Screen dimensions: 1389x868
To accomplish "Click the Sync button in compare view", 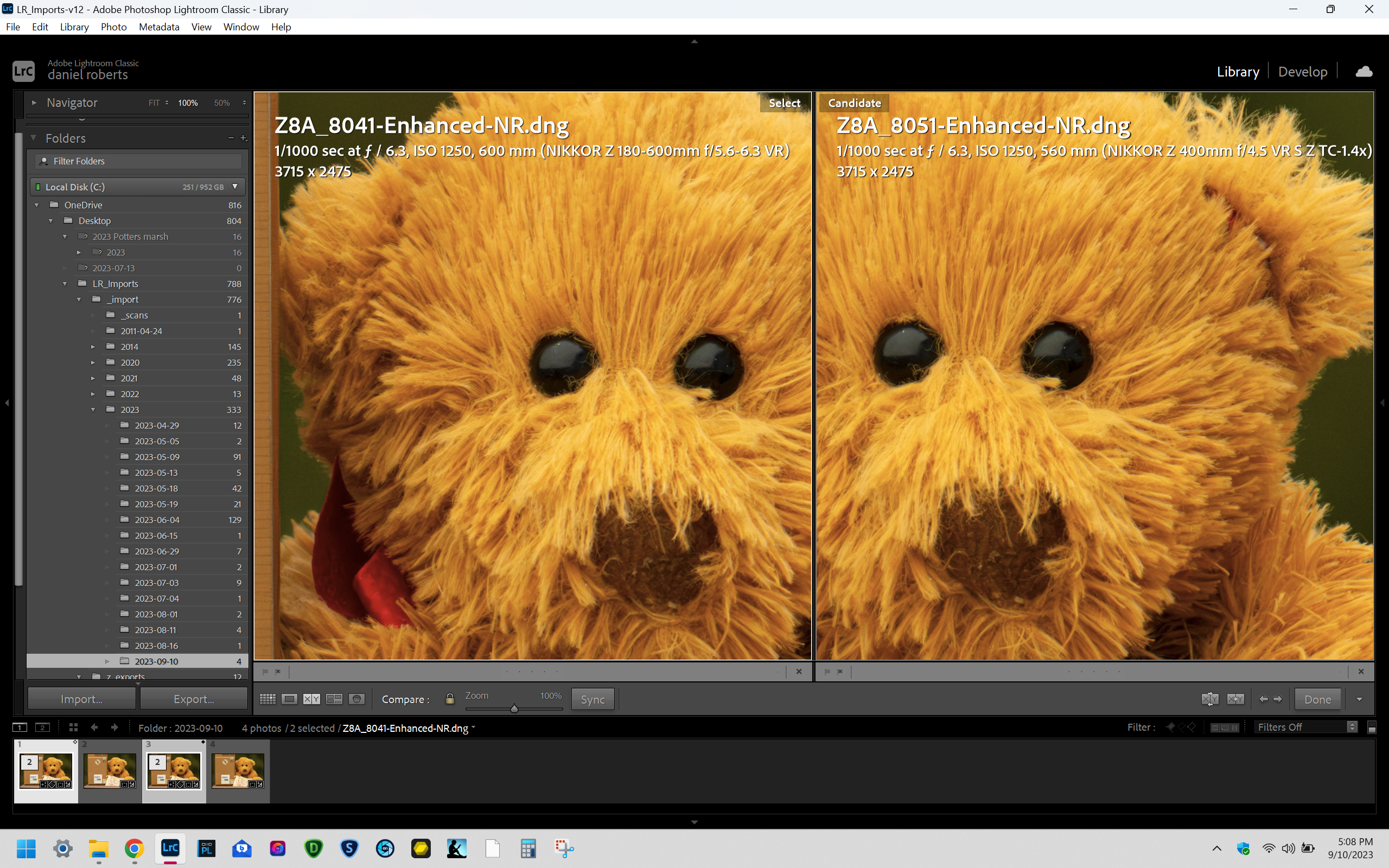I will [593, 698].
